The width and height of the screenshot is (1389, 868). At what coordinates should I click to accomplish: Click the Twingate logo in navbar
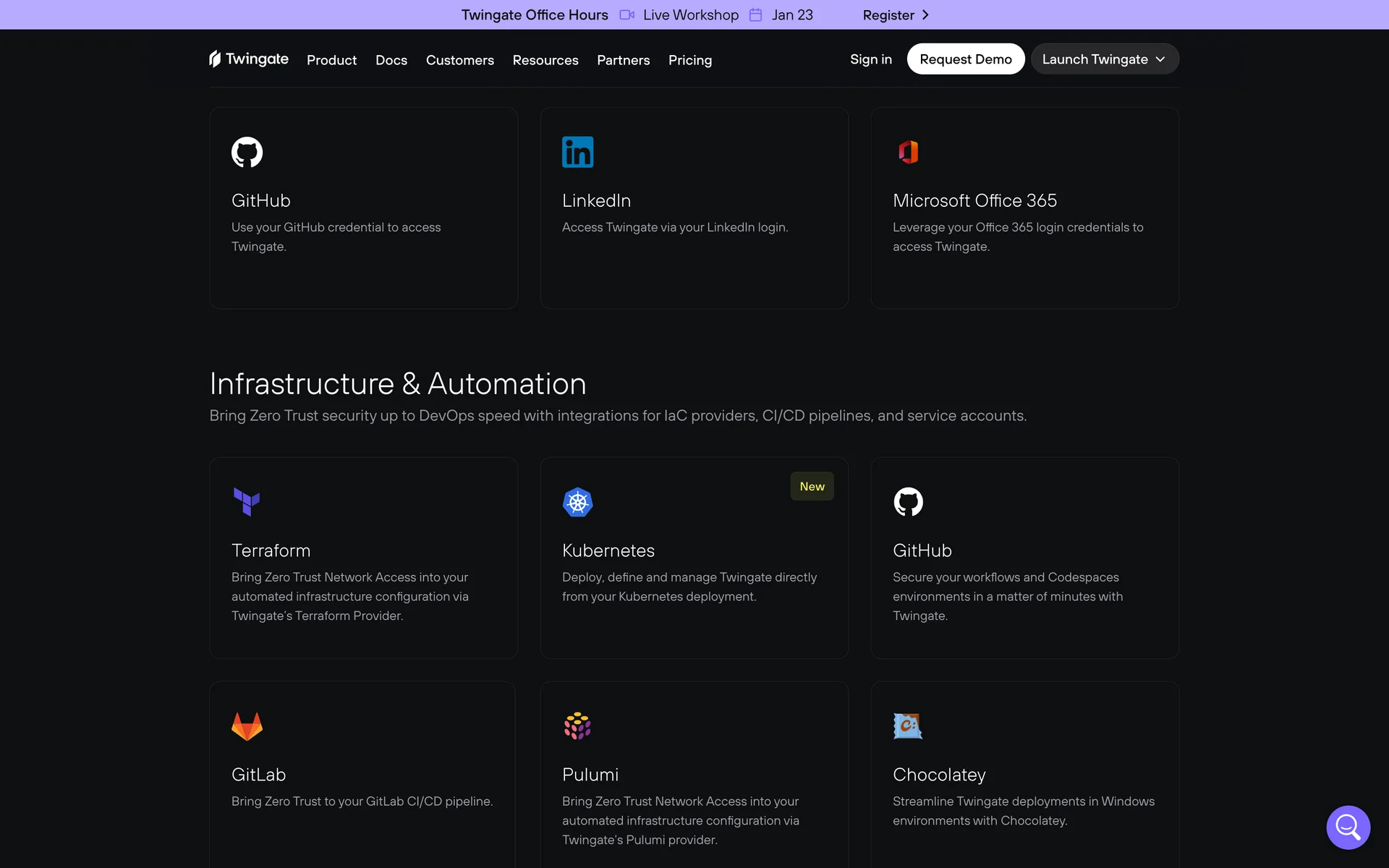click(248, 59)
